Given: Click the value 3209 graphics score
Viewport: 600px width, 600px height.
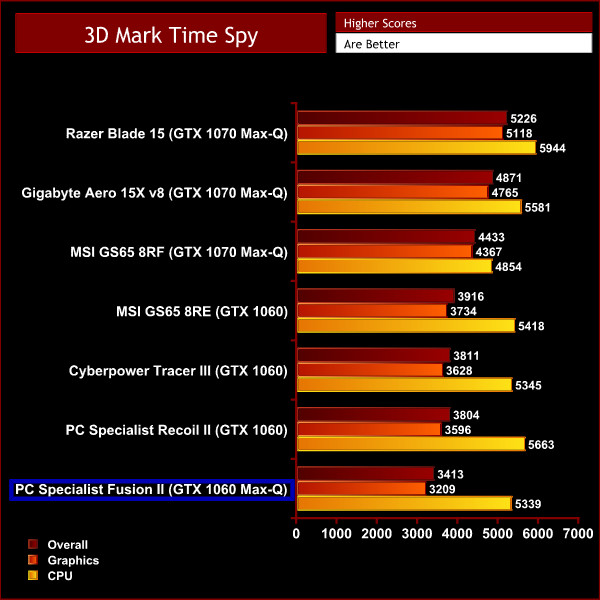Looking at the screenshot, I should (442, 489).
